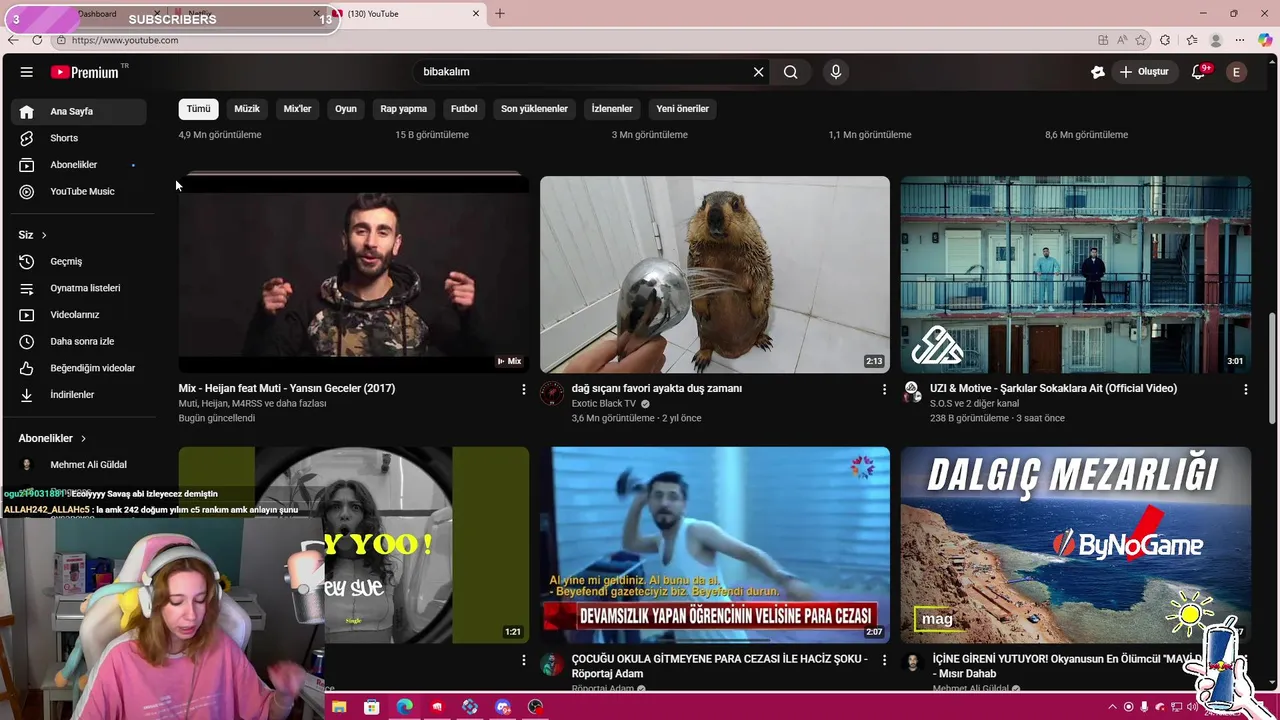Screen dimensions: 1280x720
Task: Expand the Abonelikler section heading
Action: [53, 438]
